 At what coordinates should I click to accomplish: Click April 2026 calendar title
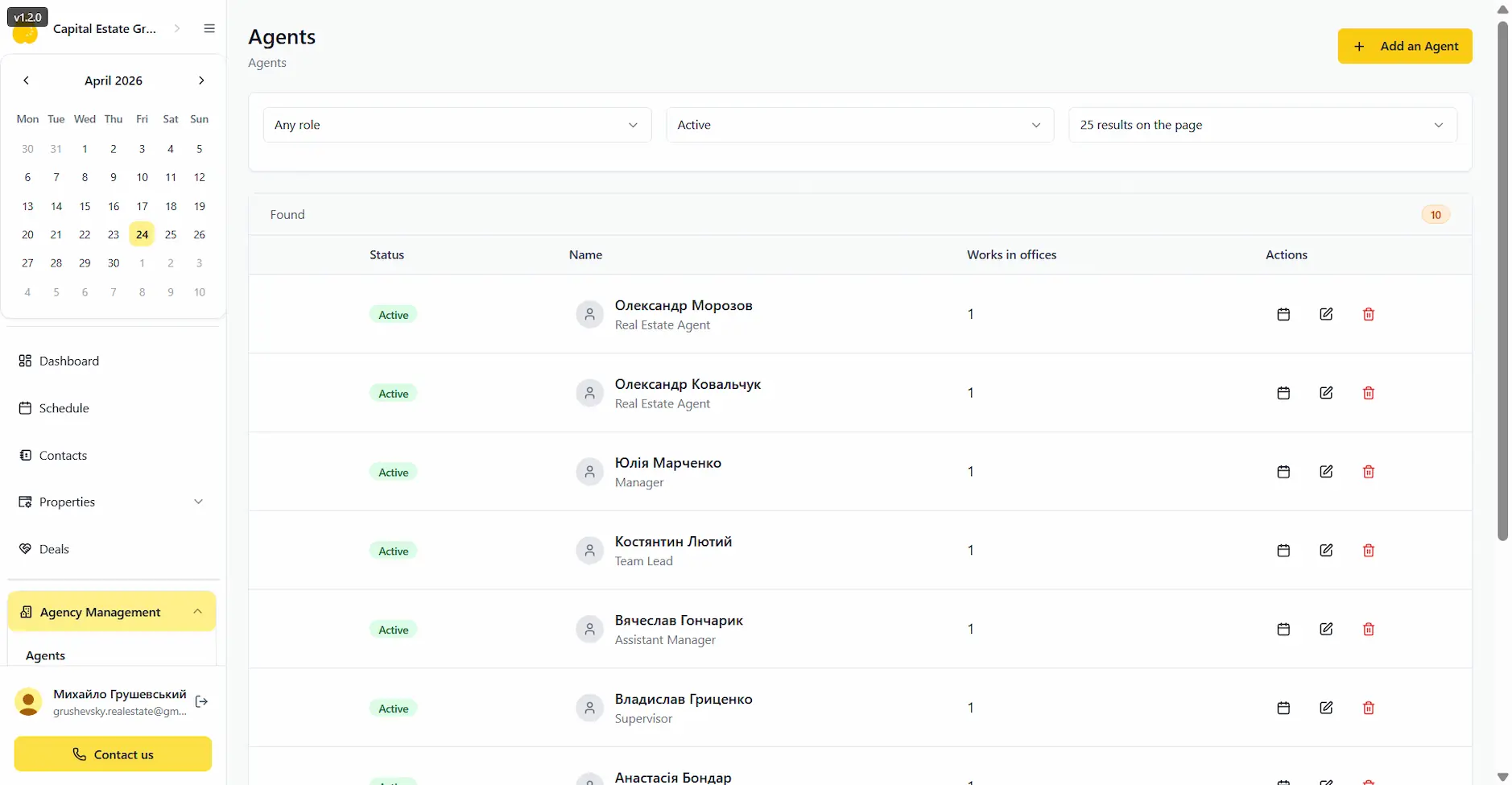click(114, 81)
